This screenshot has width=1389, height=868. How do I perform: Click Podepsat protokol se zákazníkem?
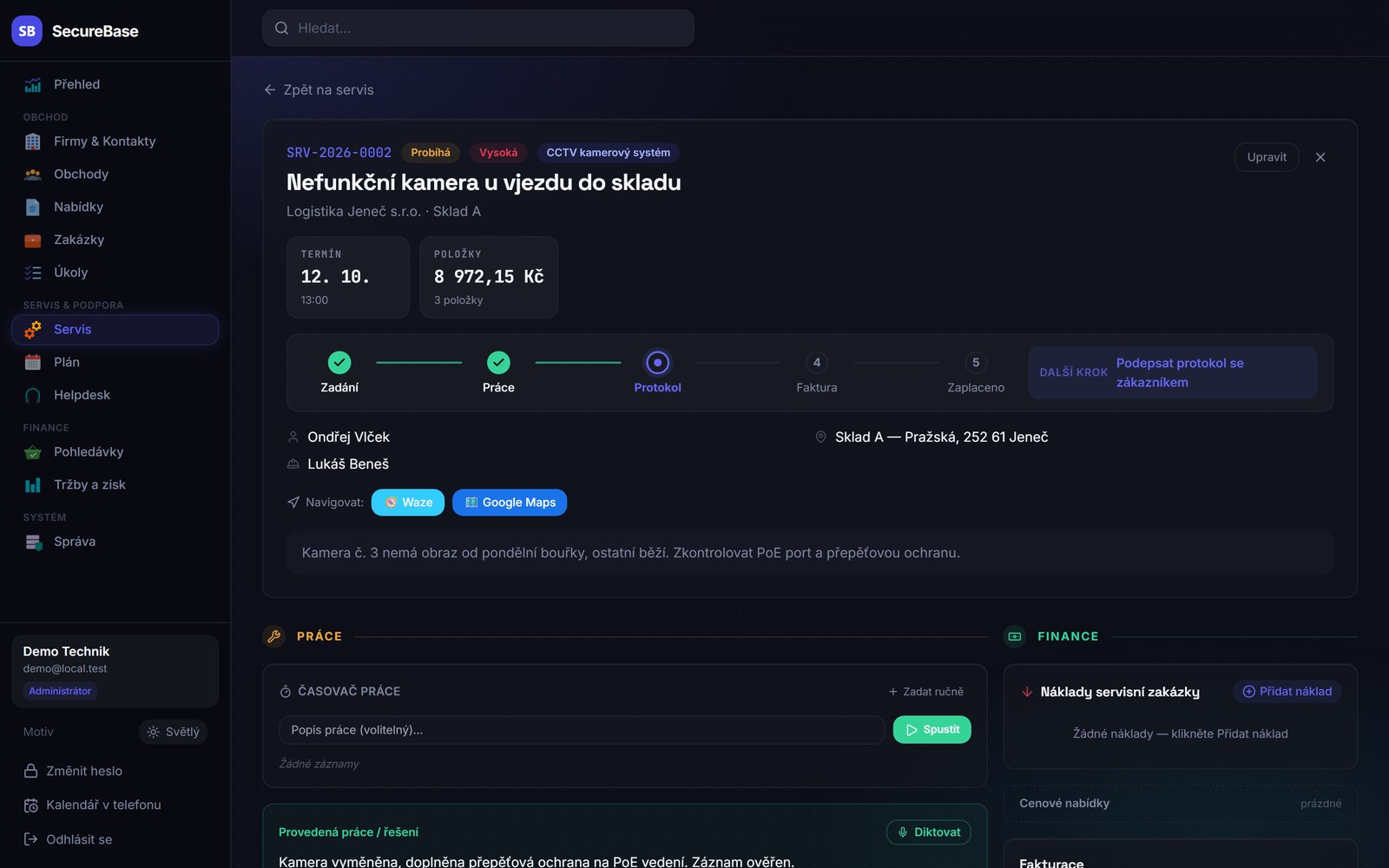1173,373
